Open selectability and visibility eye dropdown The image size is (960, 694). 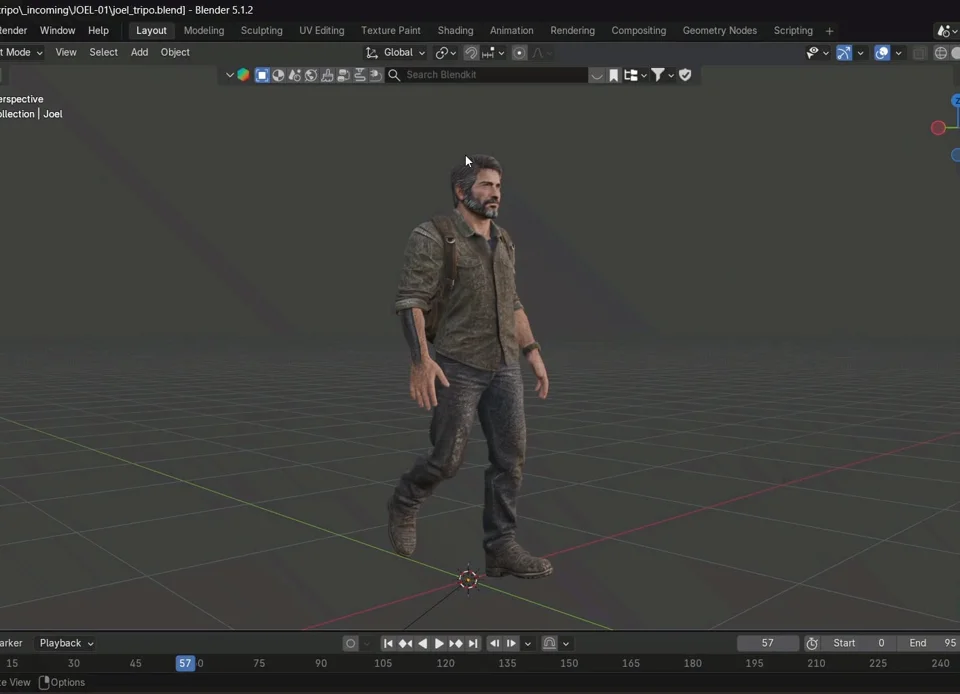click(817, 53)
